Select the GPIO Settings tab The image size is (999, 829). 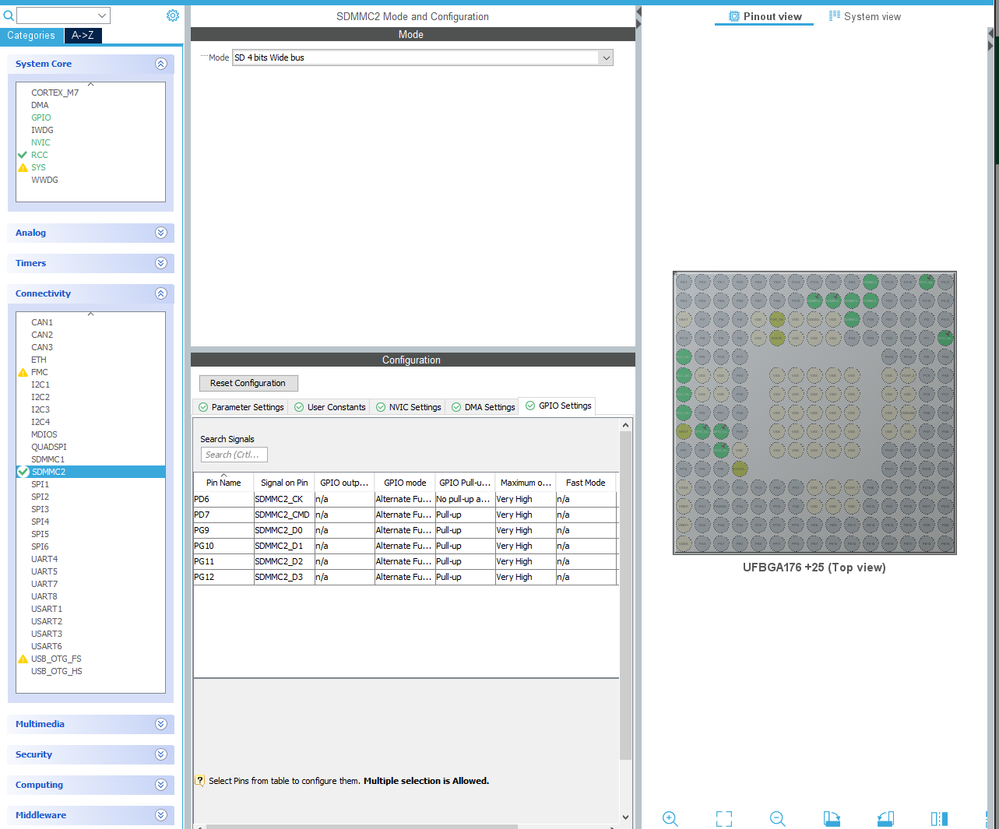click(558, 406)
